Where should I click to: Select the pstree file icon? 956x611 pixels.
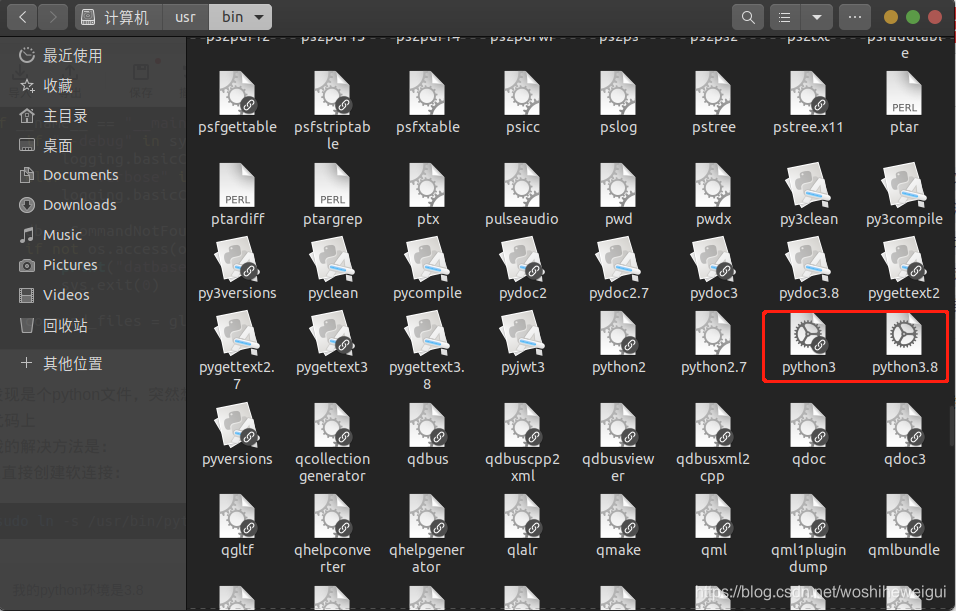pyautogui.click(x=713, y=93)
